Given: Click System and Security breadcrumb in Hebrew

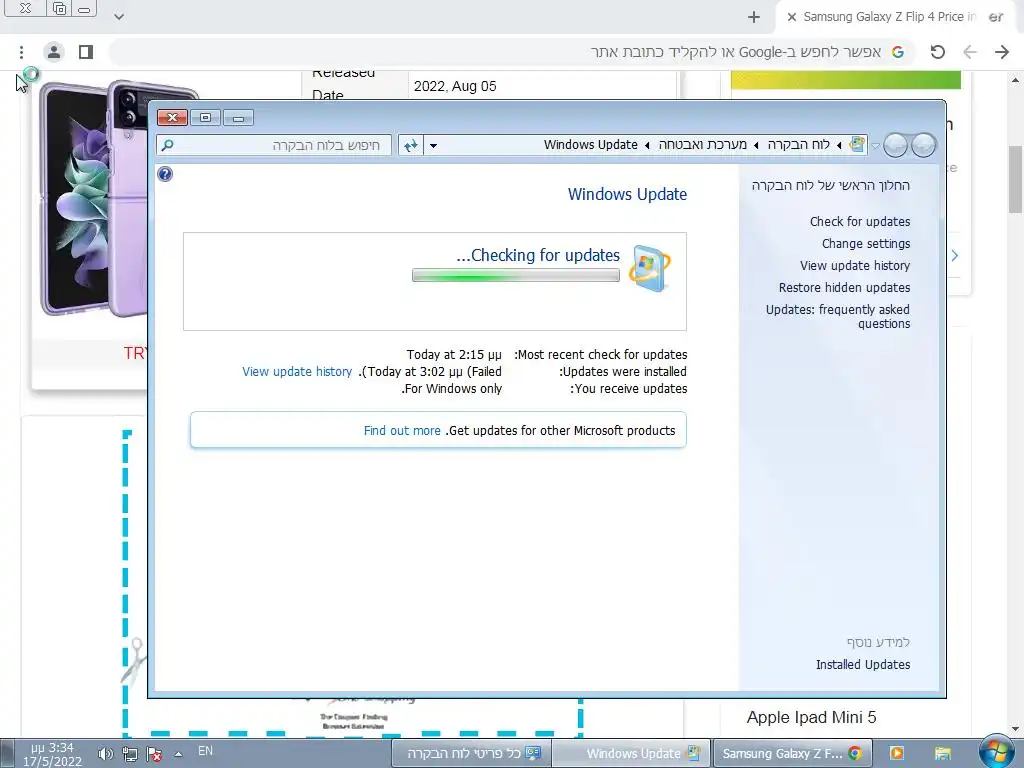Looking at the screenshot, I should [703, 144].
